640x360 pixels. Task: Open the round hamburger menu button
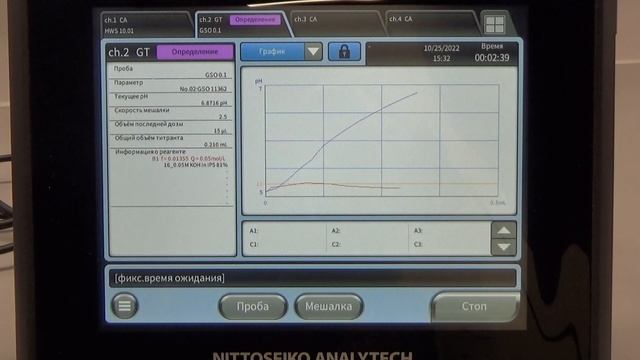[124, 305]
